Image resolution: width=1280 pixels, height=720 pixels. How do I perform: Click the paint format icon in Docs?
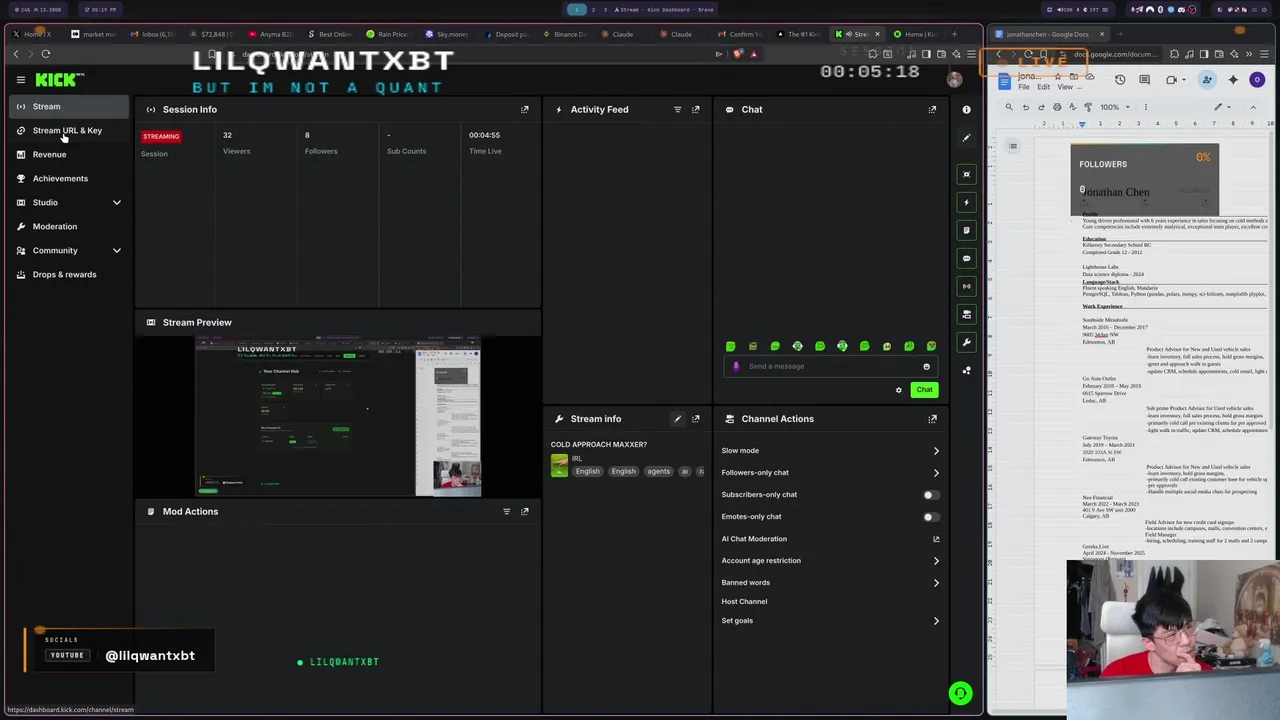1088,107
